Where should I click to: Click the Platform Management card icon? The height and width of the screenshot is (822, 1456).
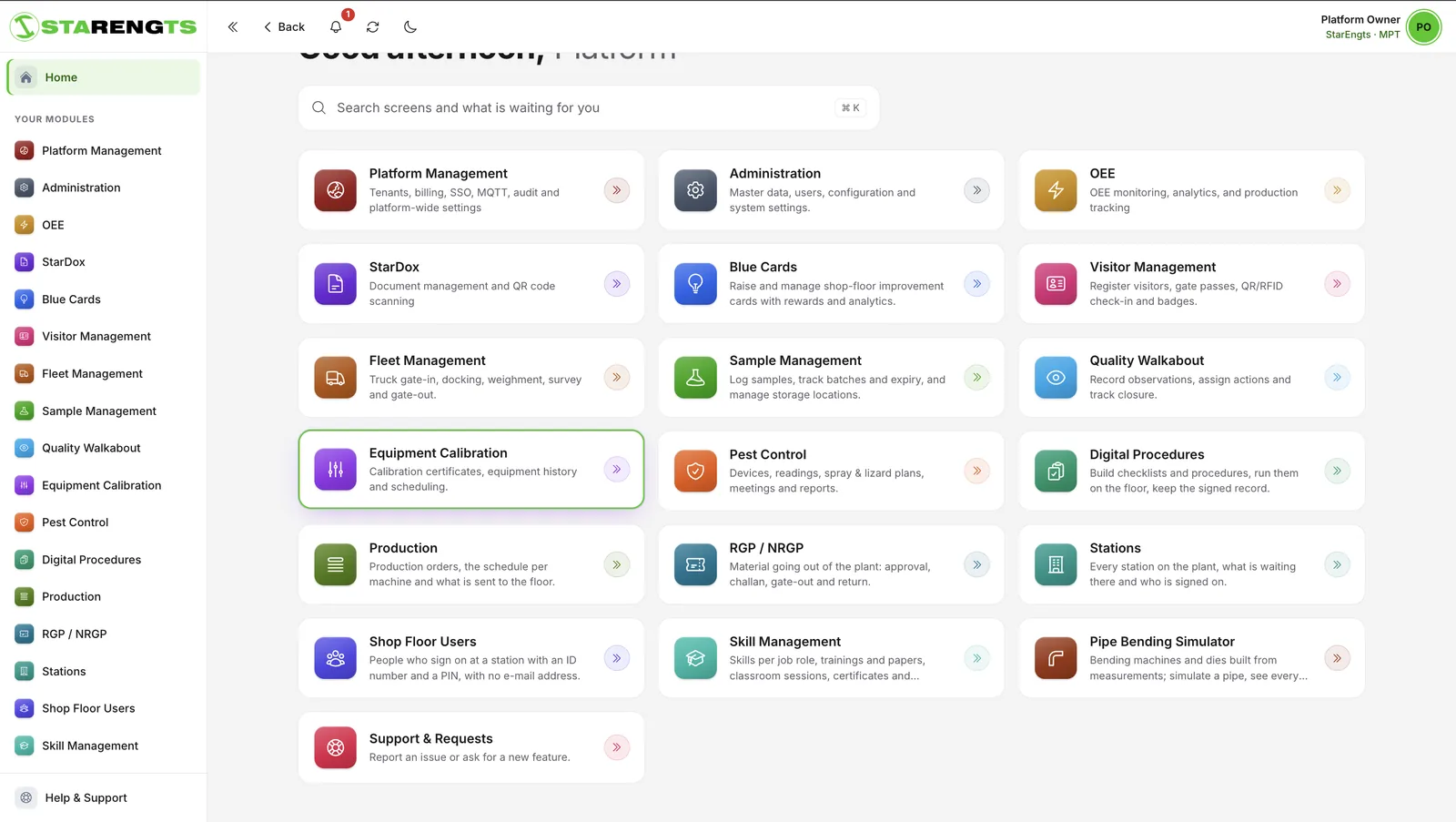pyautogui.click(x=336, y=190)
